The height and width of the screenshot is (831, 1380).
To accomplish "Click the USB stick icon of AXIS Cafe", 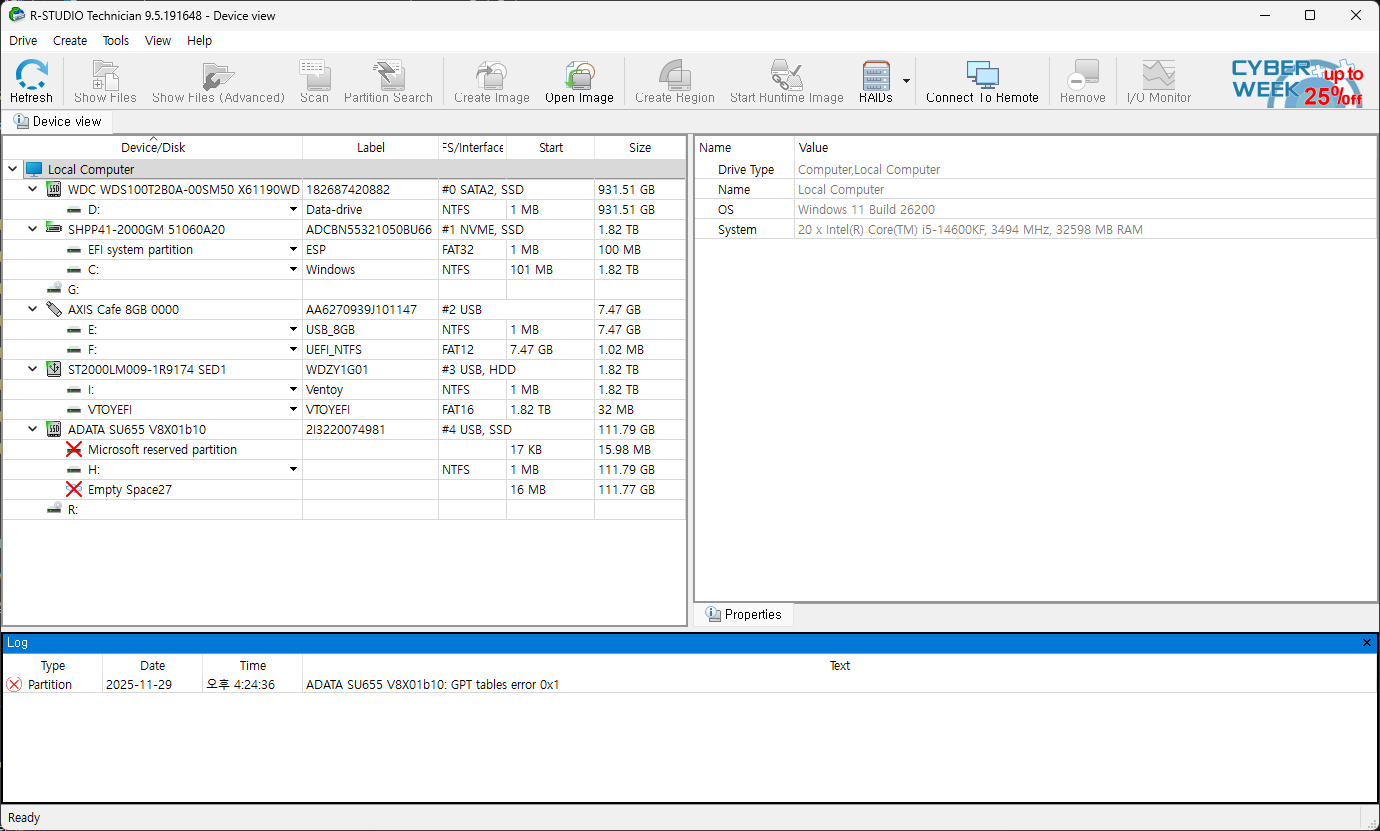I will click(54, 309).
